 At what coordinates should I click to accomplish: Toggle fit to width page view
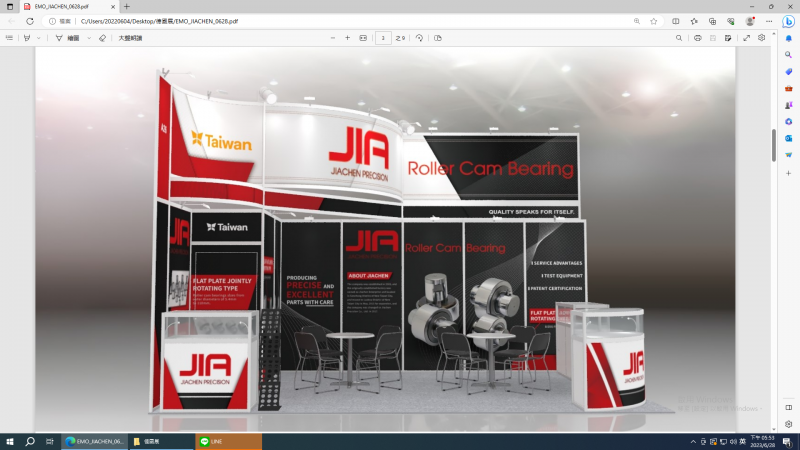[362, 38]
